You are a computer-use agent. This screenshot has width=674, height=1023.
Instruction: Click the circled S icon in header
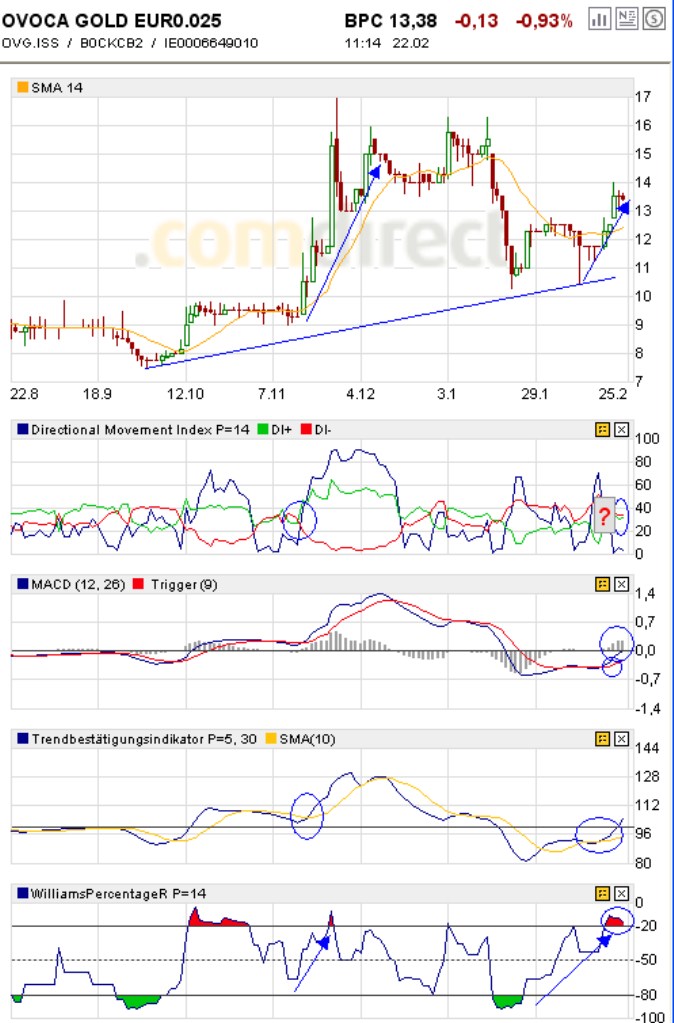[x=654, y=19]
